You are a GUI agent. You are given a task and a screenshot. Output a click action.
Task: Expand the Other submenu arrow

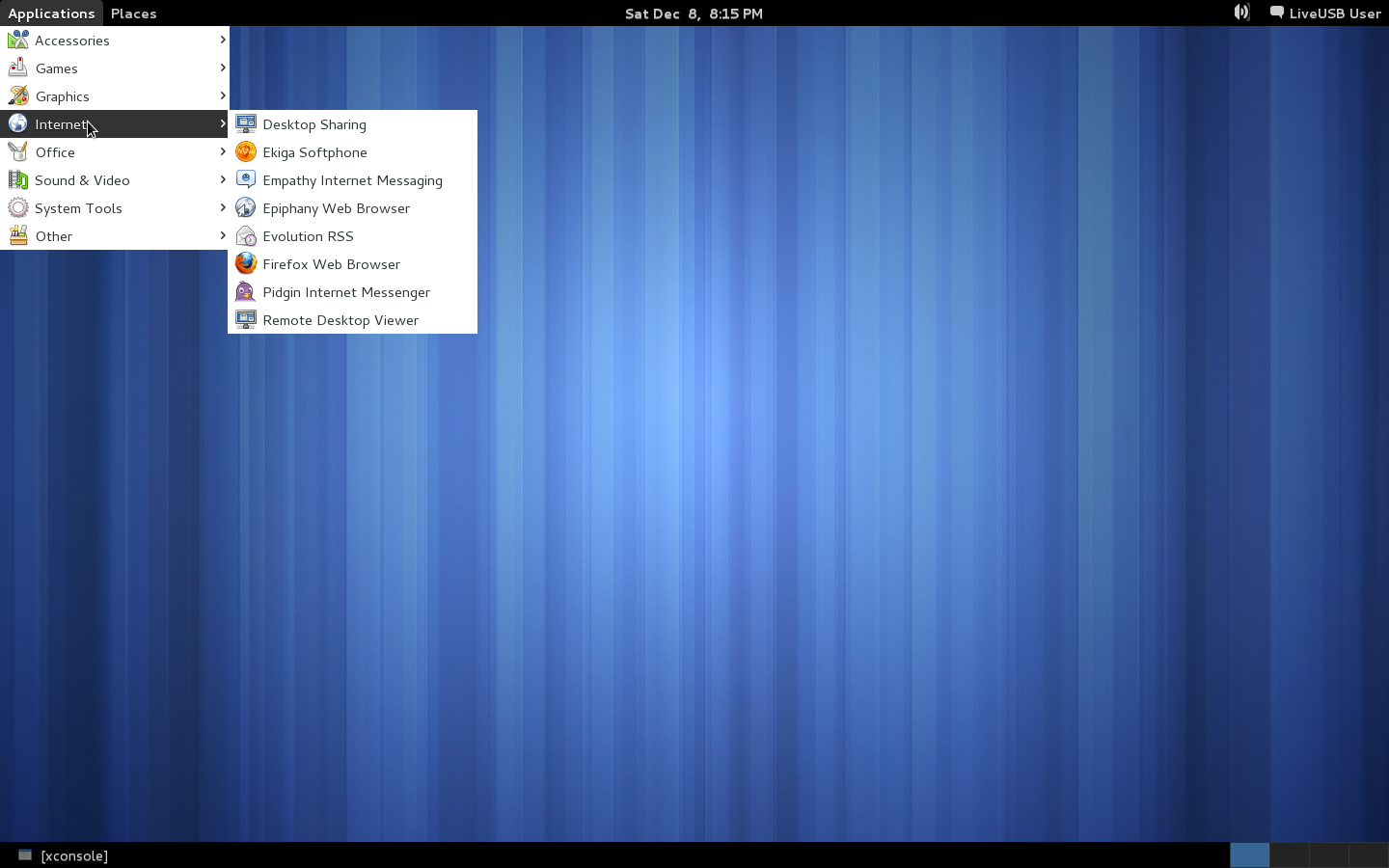(223, 235)
